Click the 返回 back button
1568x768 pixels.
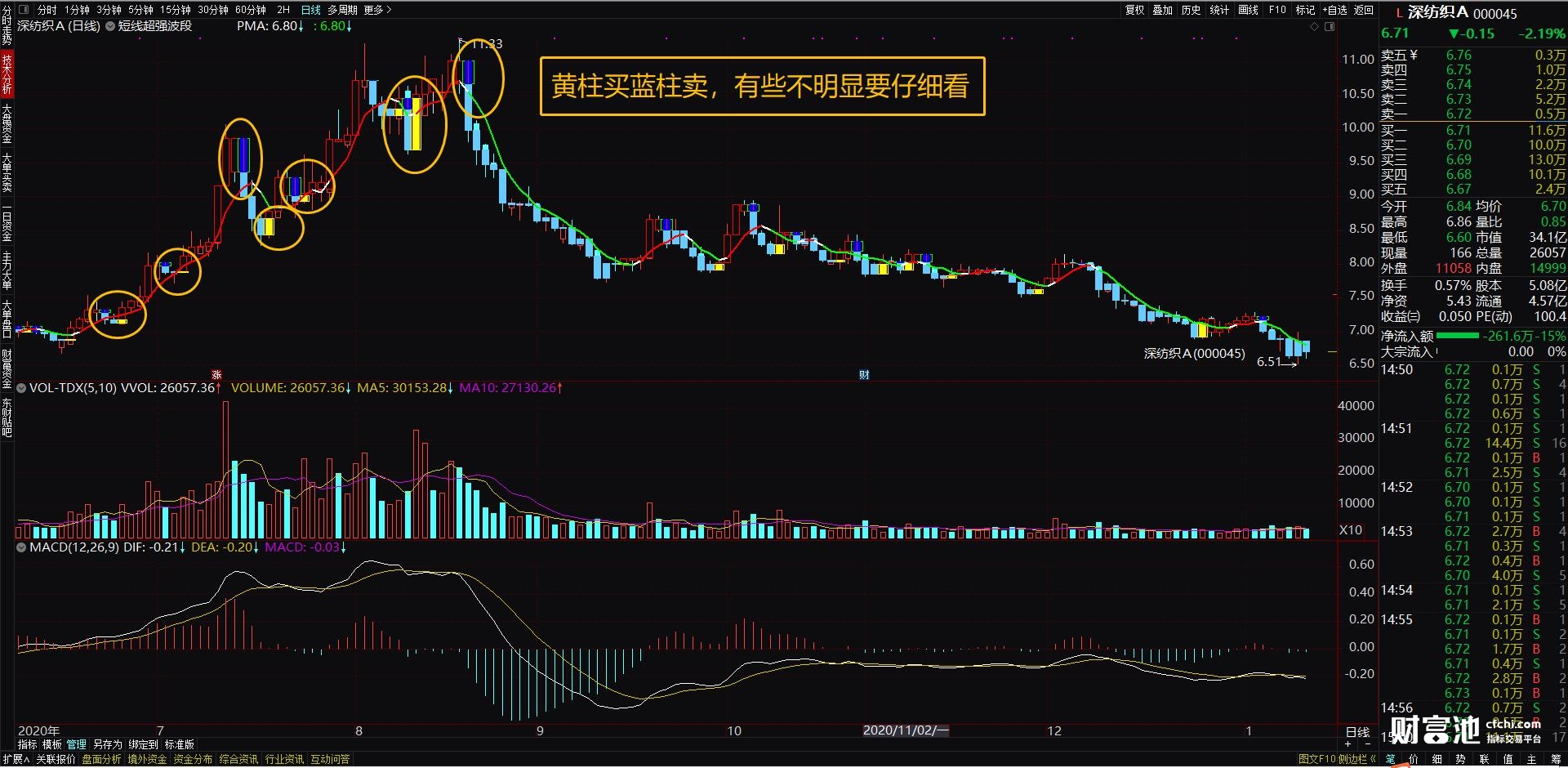1364,10
